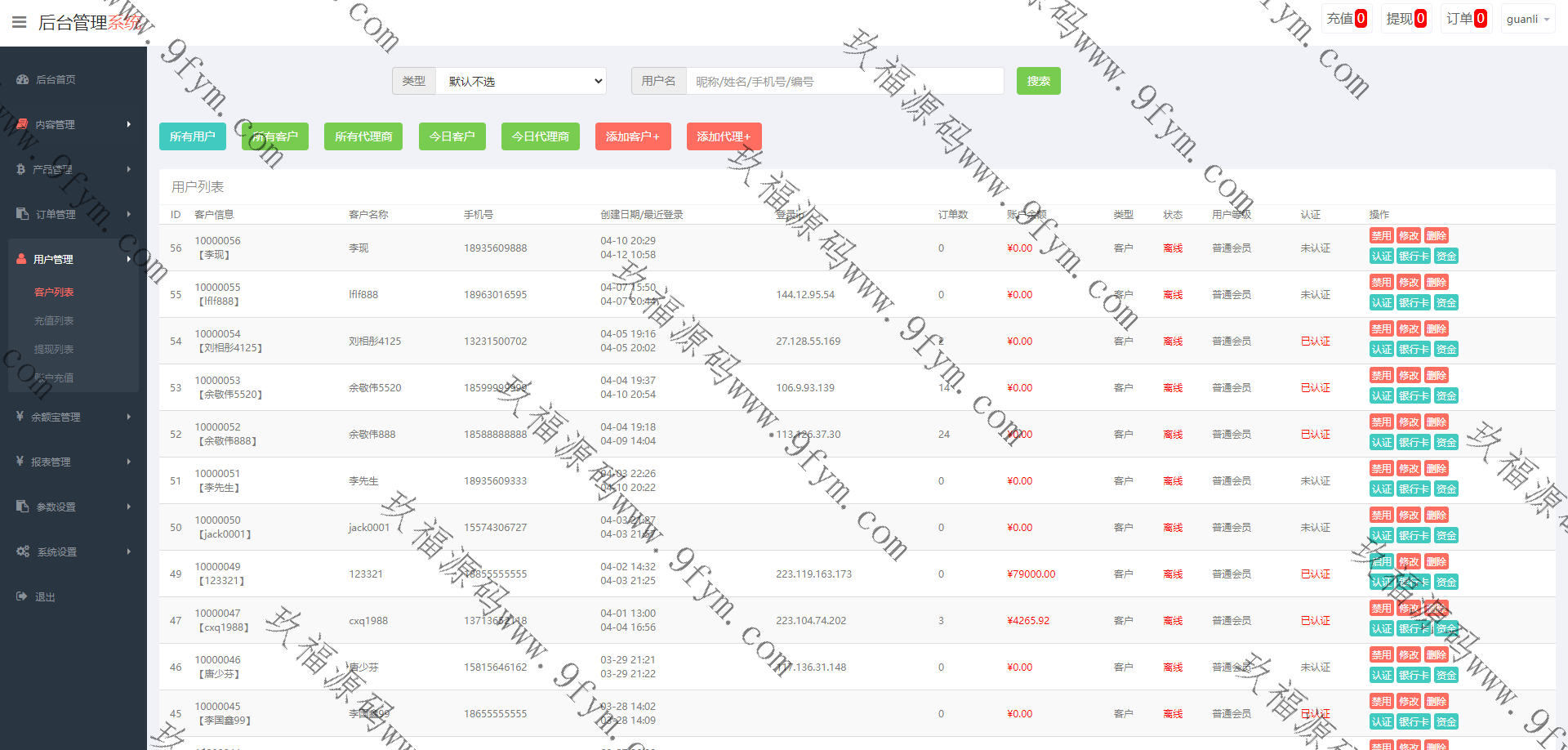Image resolution: width=1568 pixels, height=750 pixels.
Task: Click the green 搜索 button
Action: point(1038,81)
